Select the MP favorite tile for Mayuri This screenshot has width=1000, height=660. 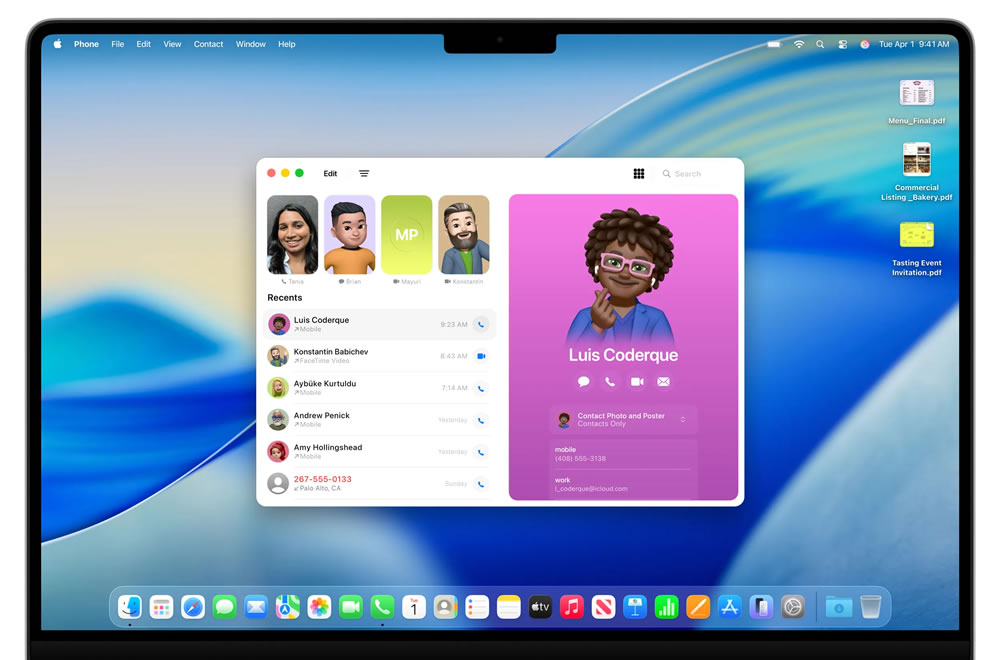(406, 235)
